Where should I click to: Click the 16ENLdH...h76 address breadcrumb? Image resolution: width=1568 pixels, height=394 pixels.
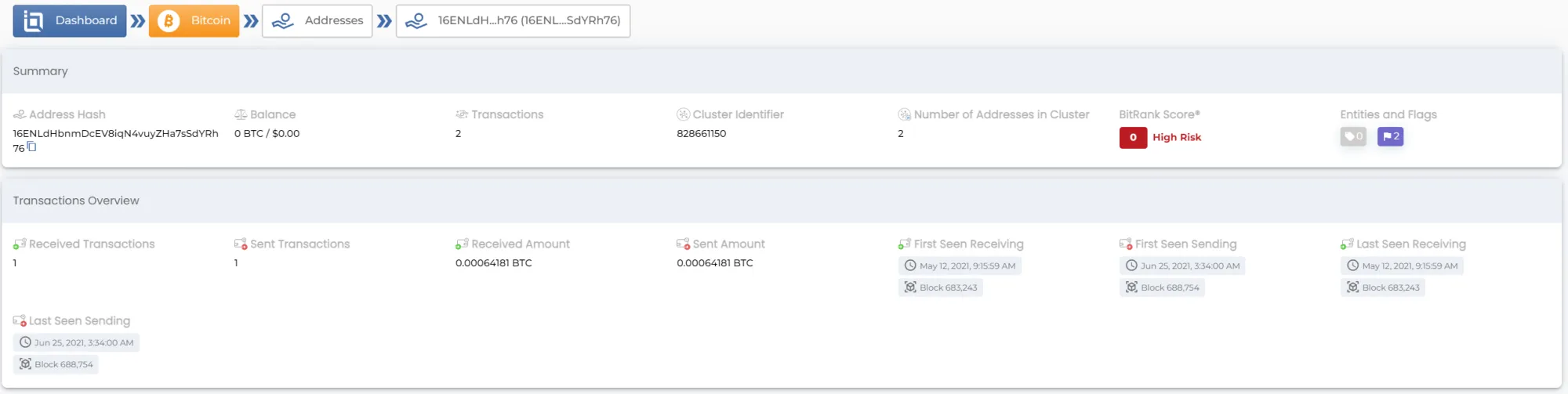pos(513,20)
